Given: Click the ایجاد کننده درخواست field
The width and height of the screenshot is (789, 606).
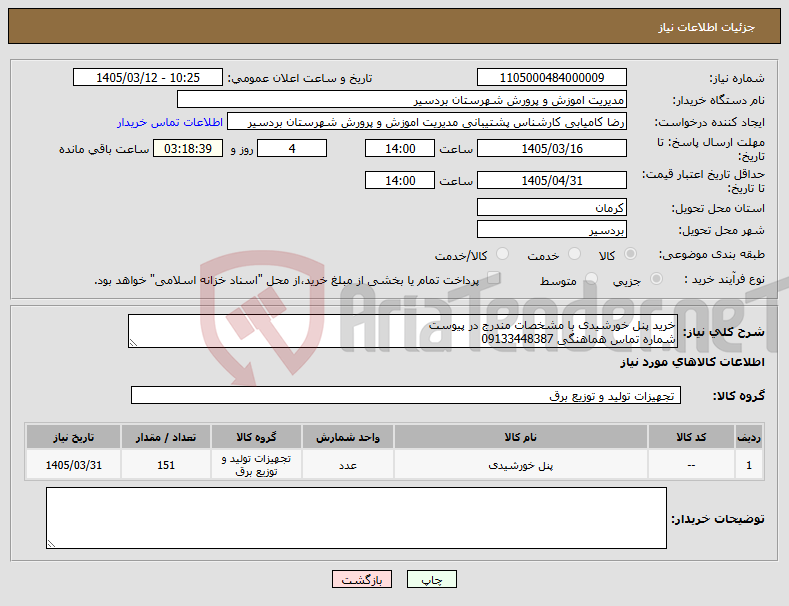Looking at the screenshot, I should (427, 122).
